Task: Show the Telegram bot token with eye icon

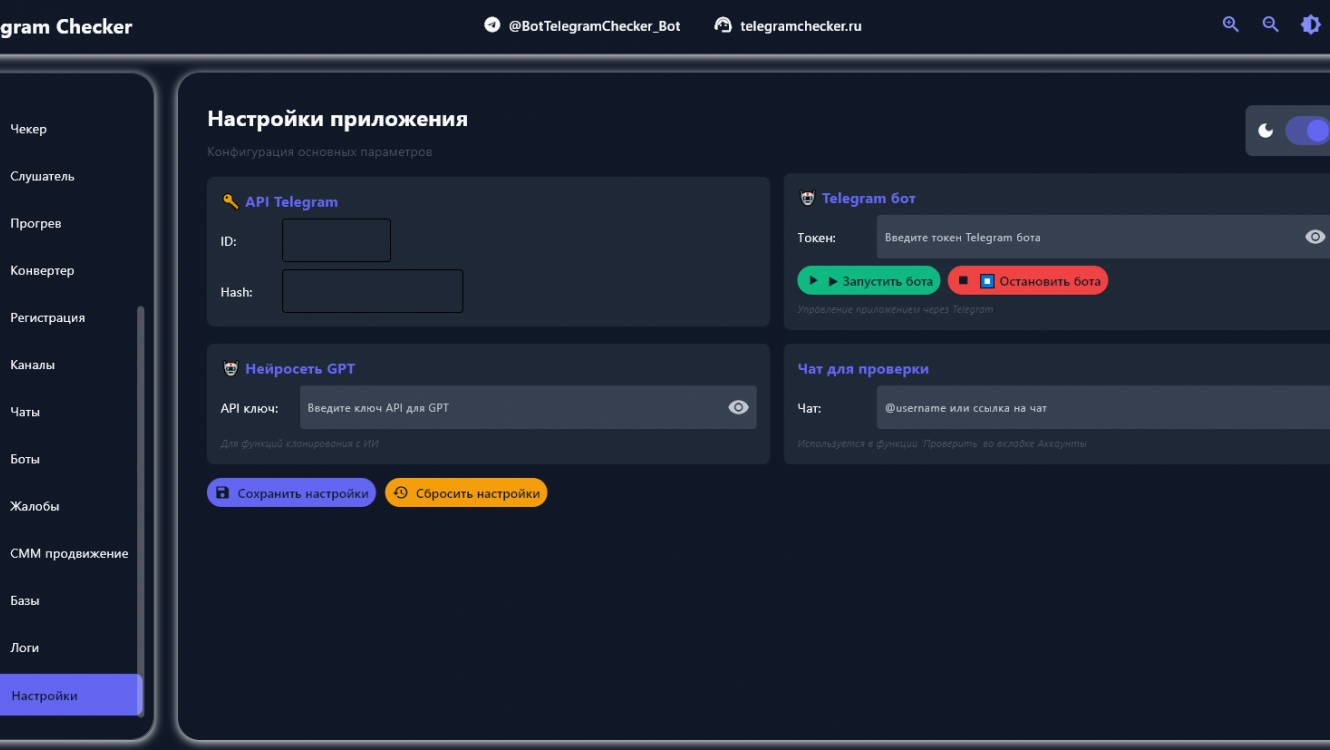Action: click(x=1315, y=237)
